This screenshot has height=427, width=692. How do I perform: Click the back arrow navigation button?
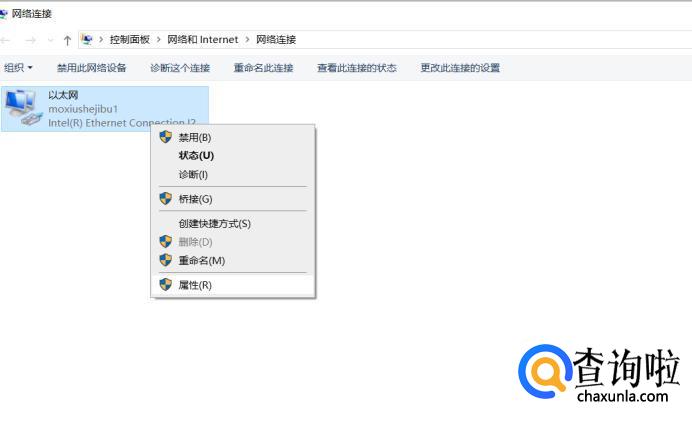click(x=8, y=40)
